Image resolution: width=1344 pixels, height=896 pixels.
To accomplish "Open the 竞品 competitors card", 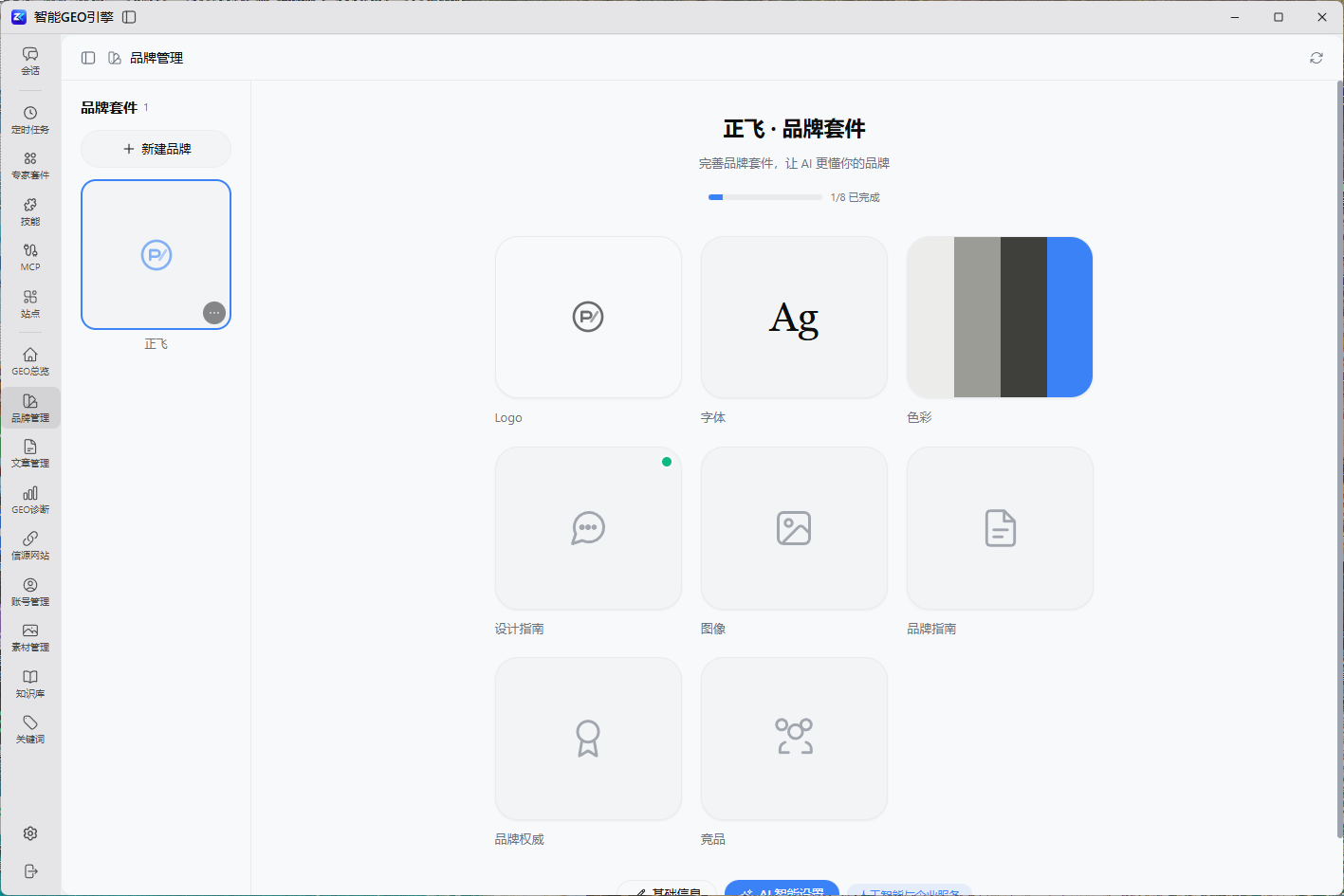I will [794, 739].
